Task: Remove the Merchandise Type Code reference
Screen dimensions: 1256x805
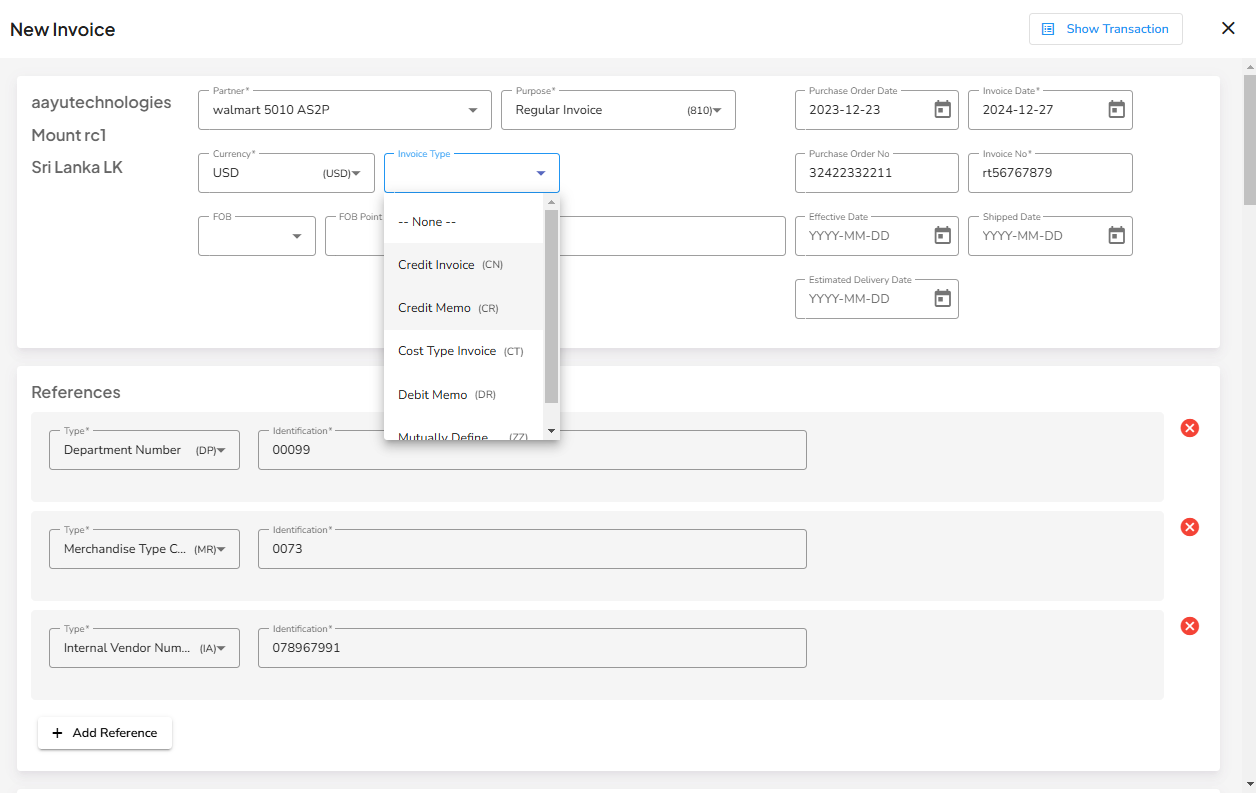Action: point(1189,526)
